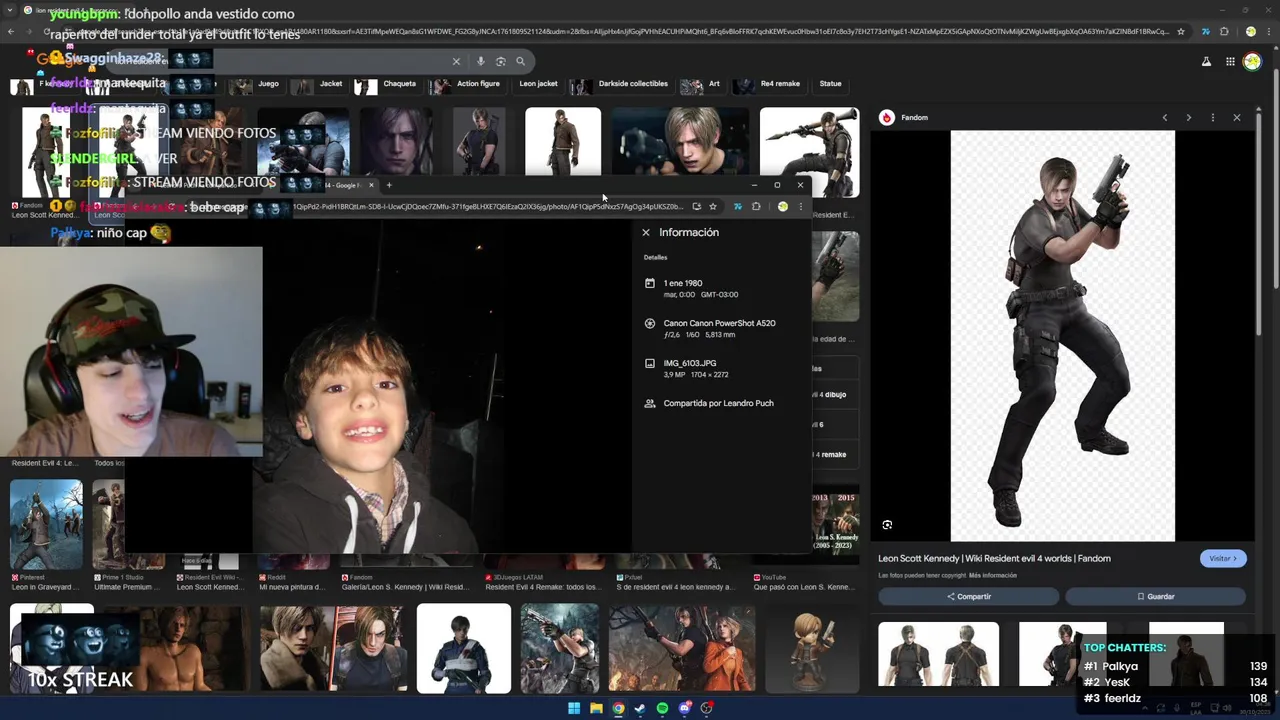Open new tab in the front Chrome window
The image size is (1280, 720).
point(389,185)
